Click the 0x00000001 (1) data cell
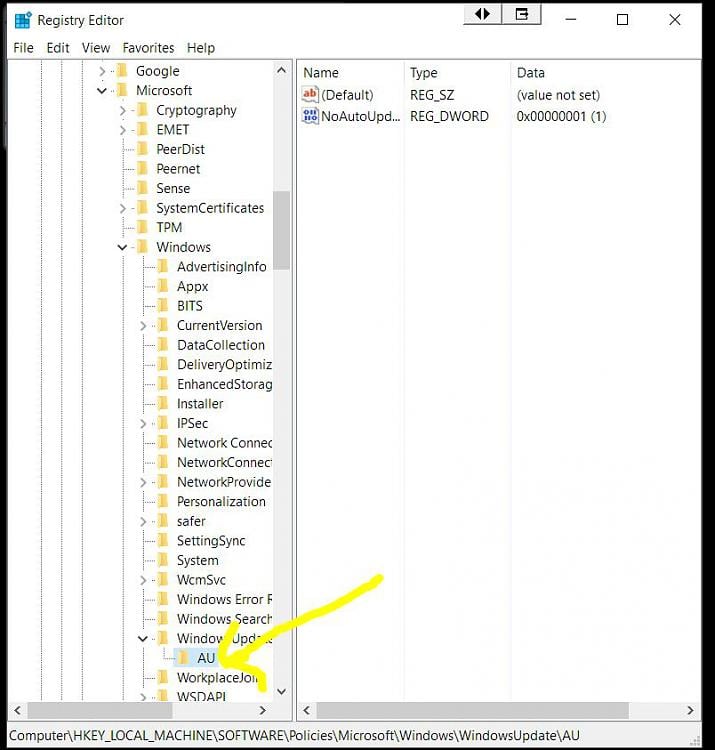This screenshot has height=750, width=715. (561, 116)
